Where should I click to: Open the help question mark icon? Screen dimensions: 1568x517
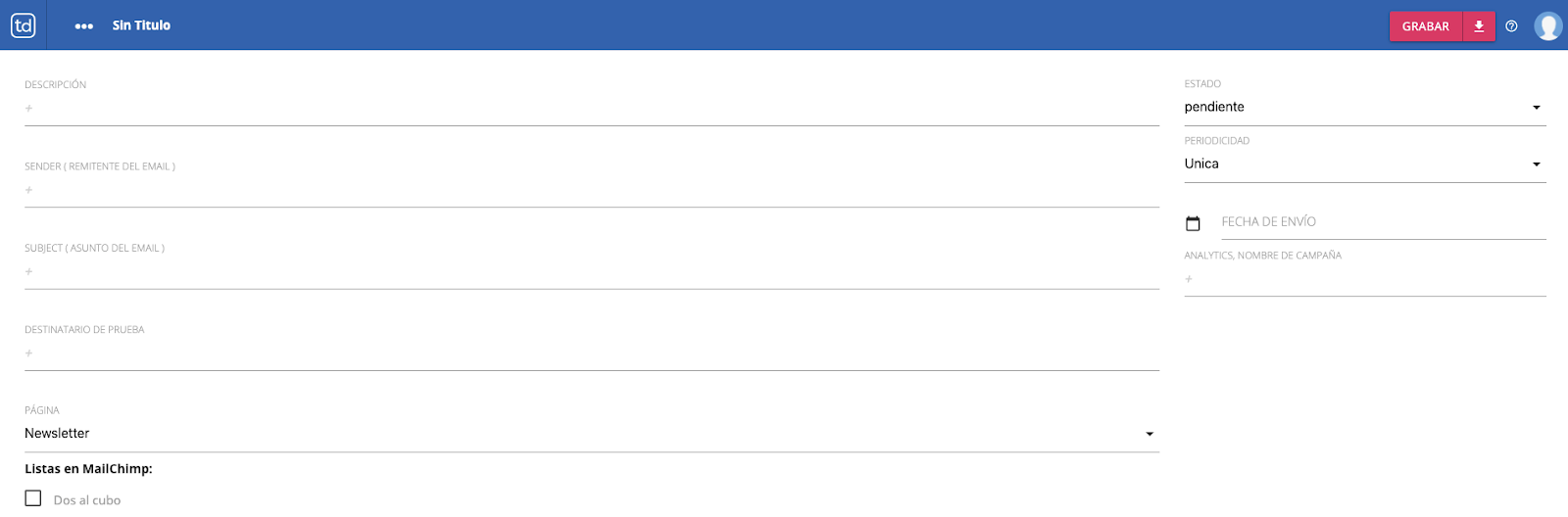[x=1511, y=26]
